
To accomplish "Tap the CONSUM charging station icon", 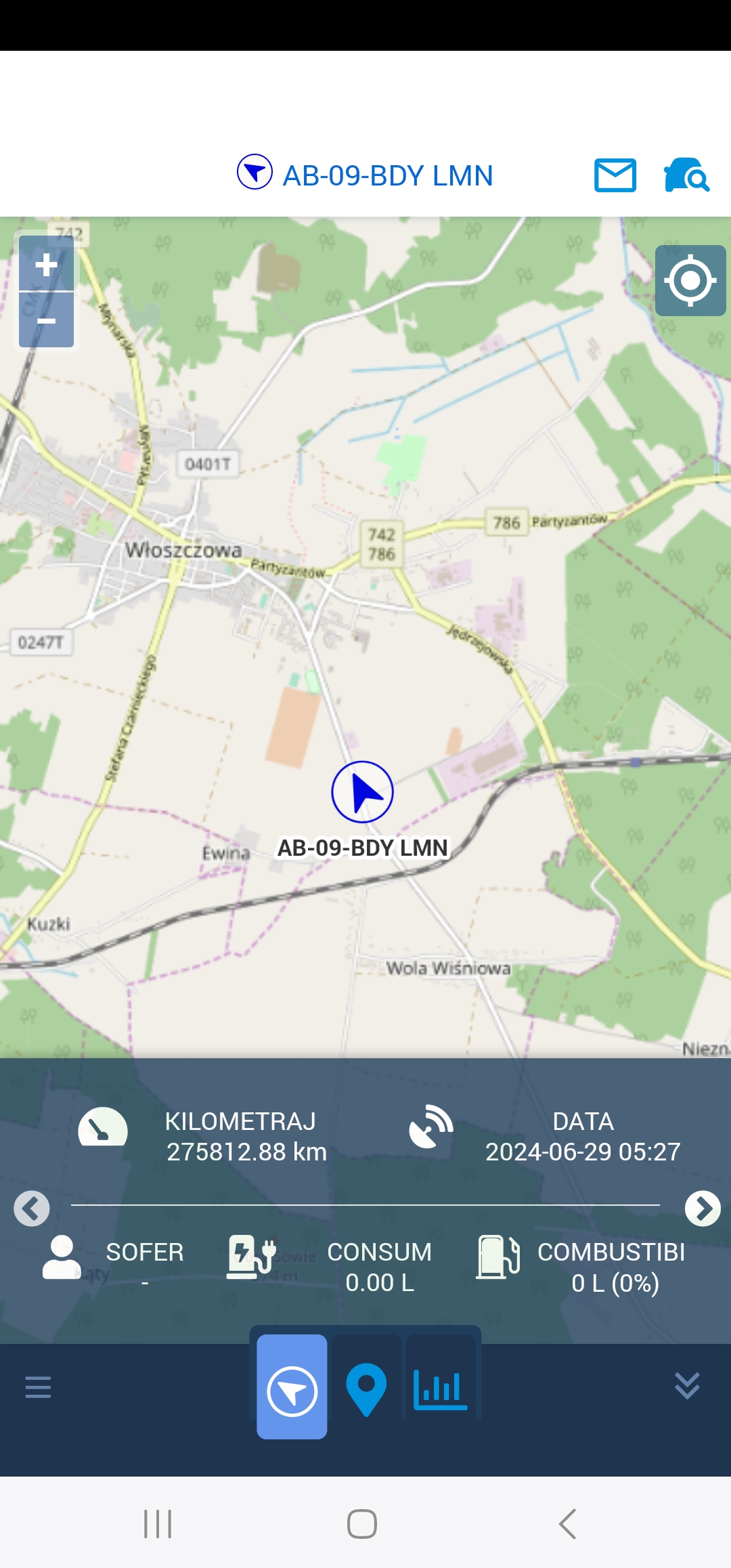I will click(251, 1257).
